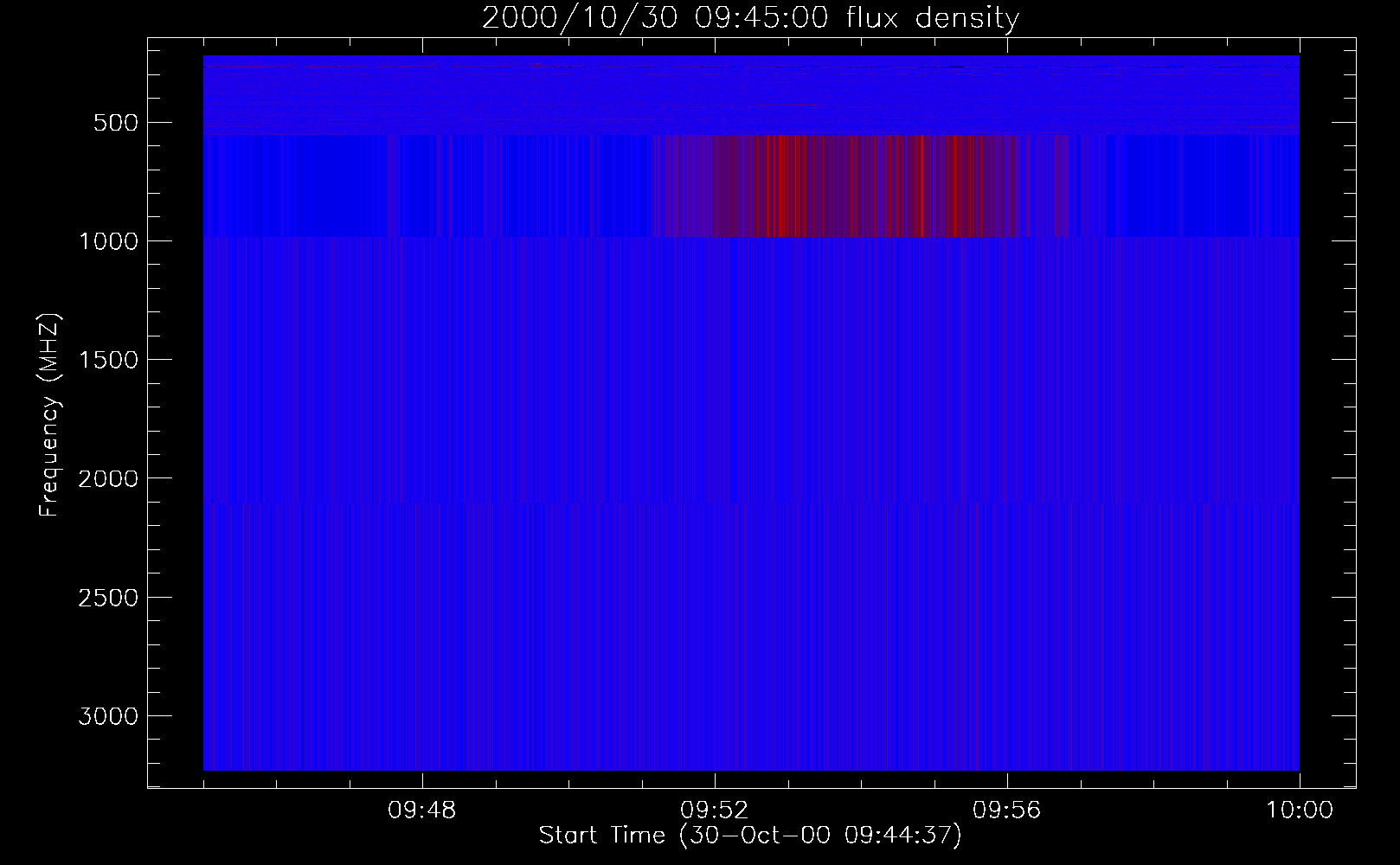Click the 09:56 time tick label
Viewport: 1400px width, 865px height.
[1006, 811]
